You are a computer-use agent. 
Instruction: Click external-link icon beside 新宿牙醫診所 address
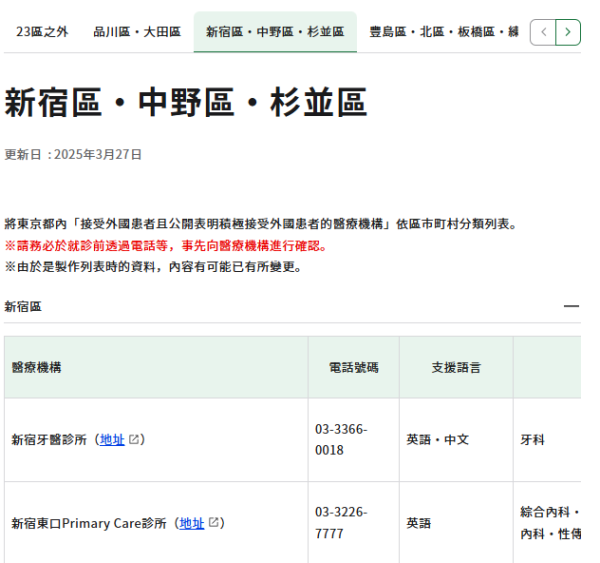tap(134, 439)
